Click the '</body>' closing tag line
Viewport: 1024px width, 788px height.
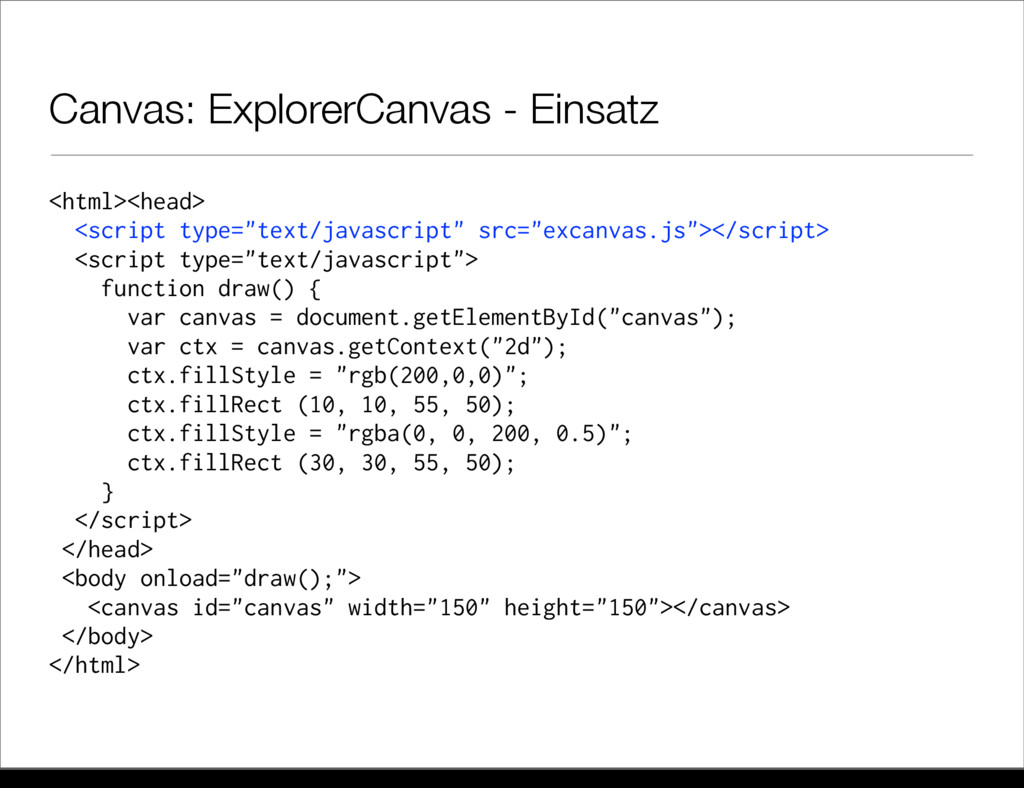107,637
